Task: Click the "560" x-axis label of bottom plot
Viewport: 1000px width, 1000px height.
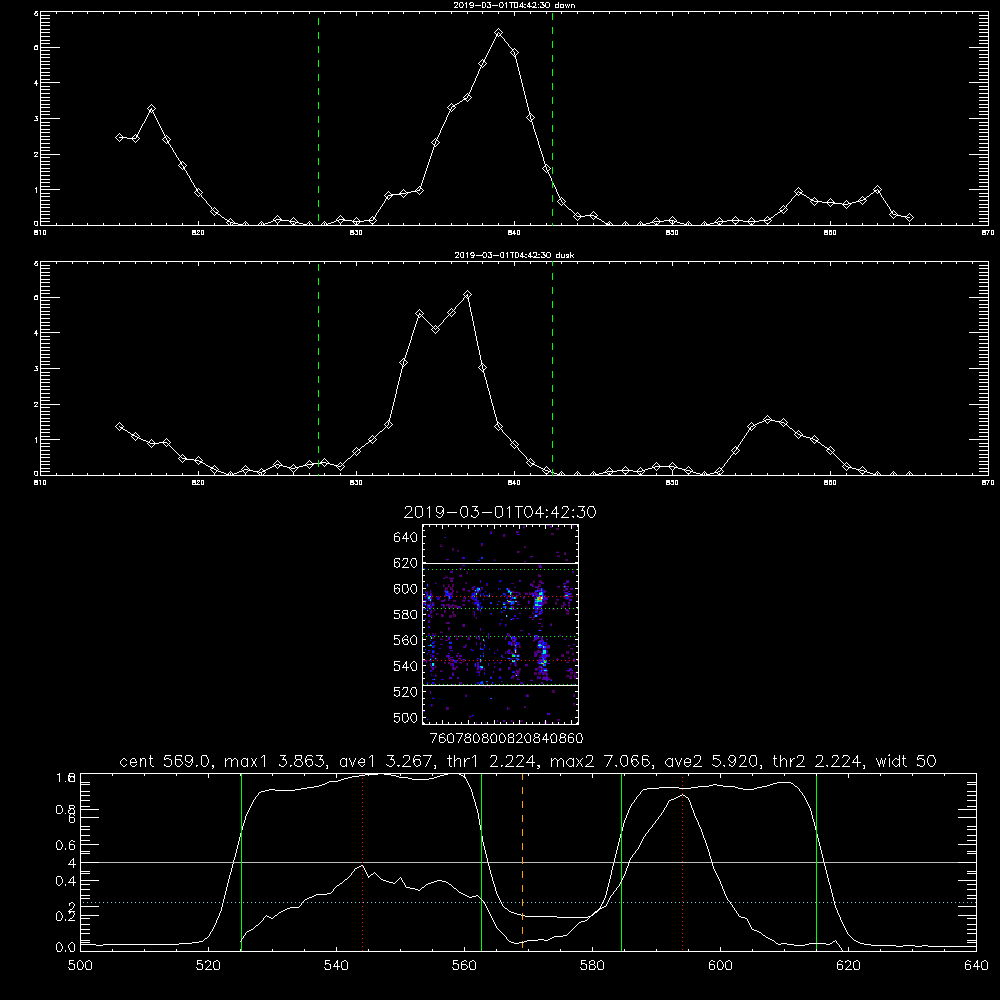Action: pyautogui.click(x=464, y=966)
